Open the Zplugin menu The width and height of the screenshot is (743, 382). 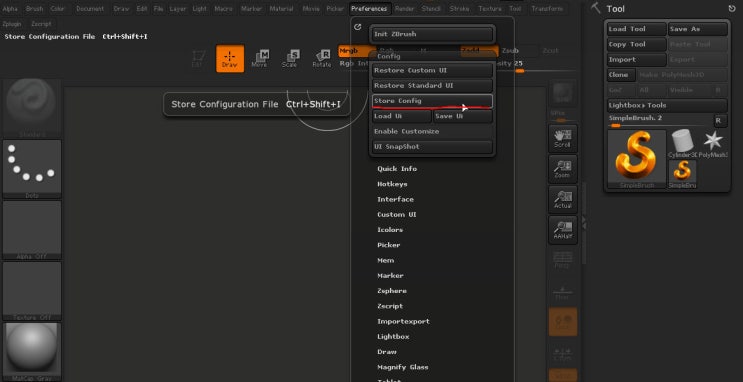[x=12, y=24]
